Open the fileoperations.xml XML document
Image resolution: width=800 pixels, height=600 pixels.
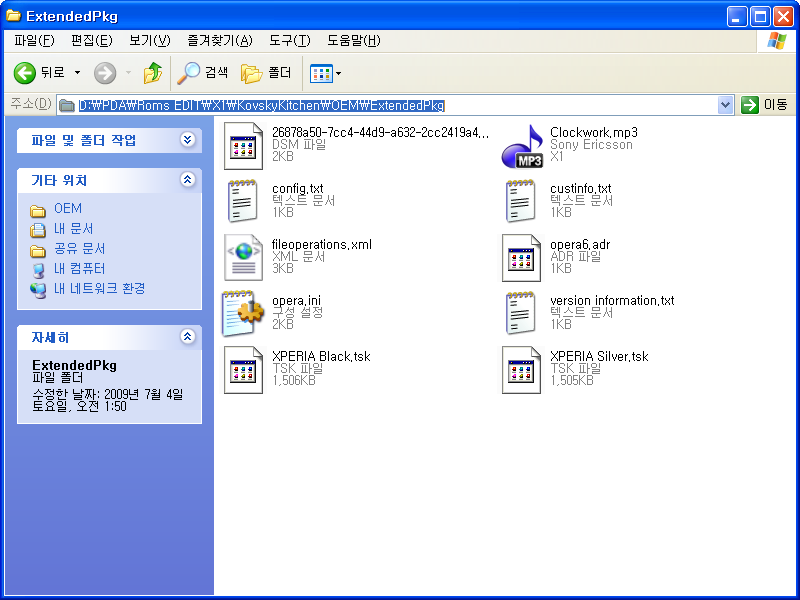[243, 256]
